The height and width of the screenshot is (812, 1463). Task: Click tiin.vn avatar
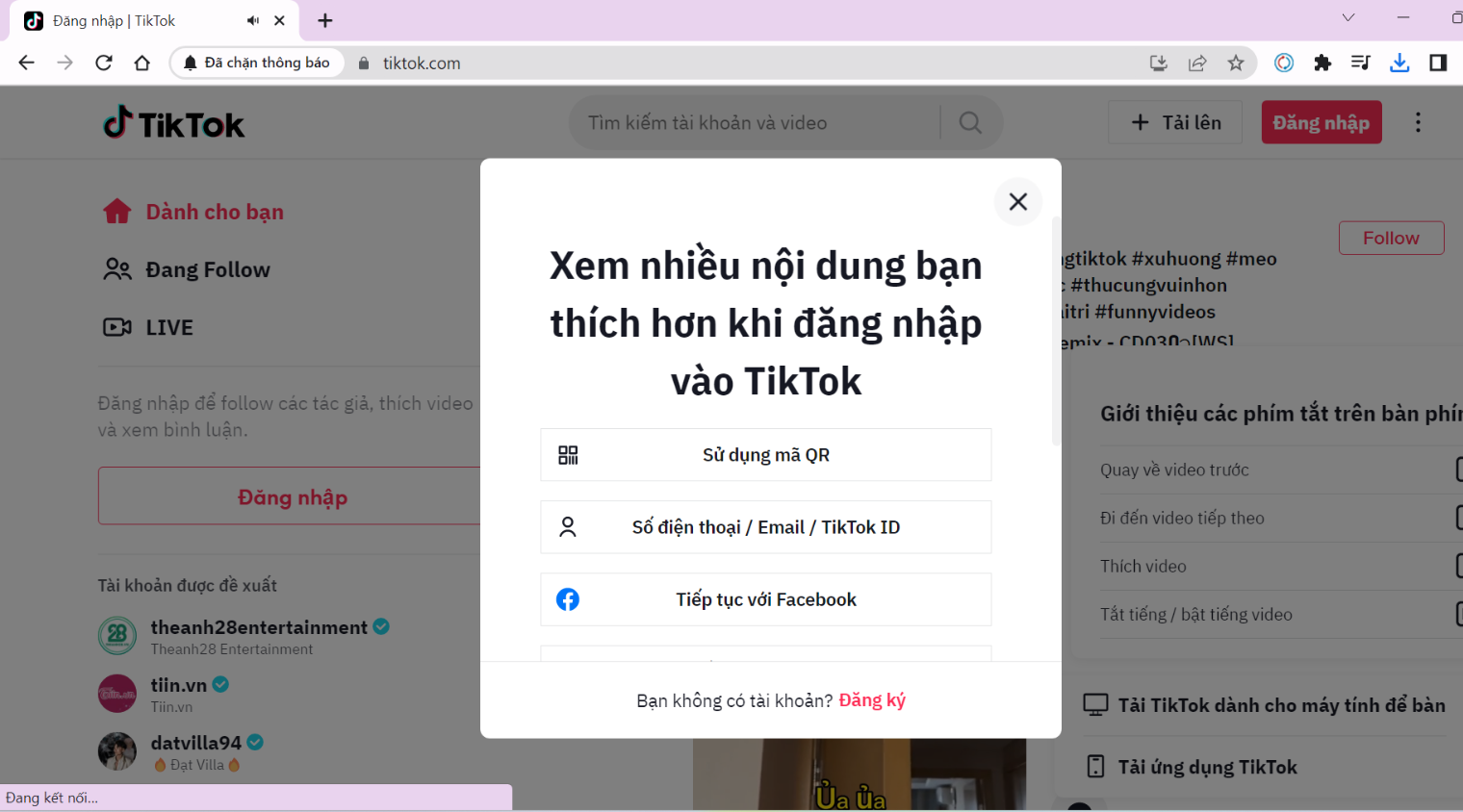117,694
